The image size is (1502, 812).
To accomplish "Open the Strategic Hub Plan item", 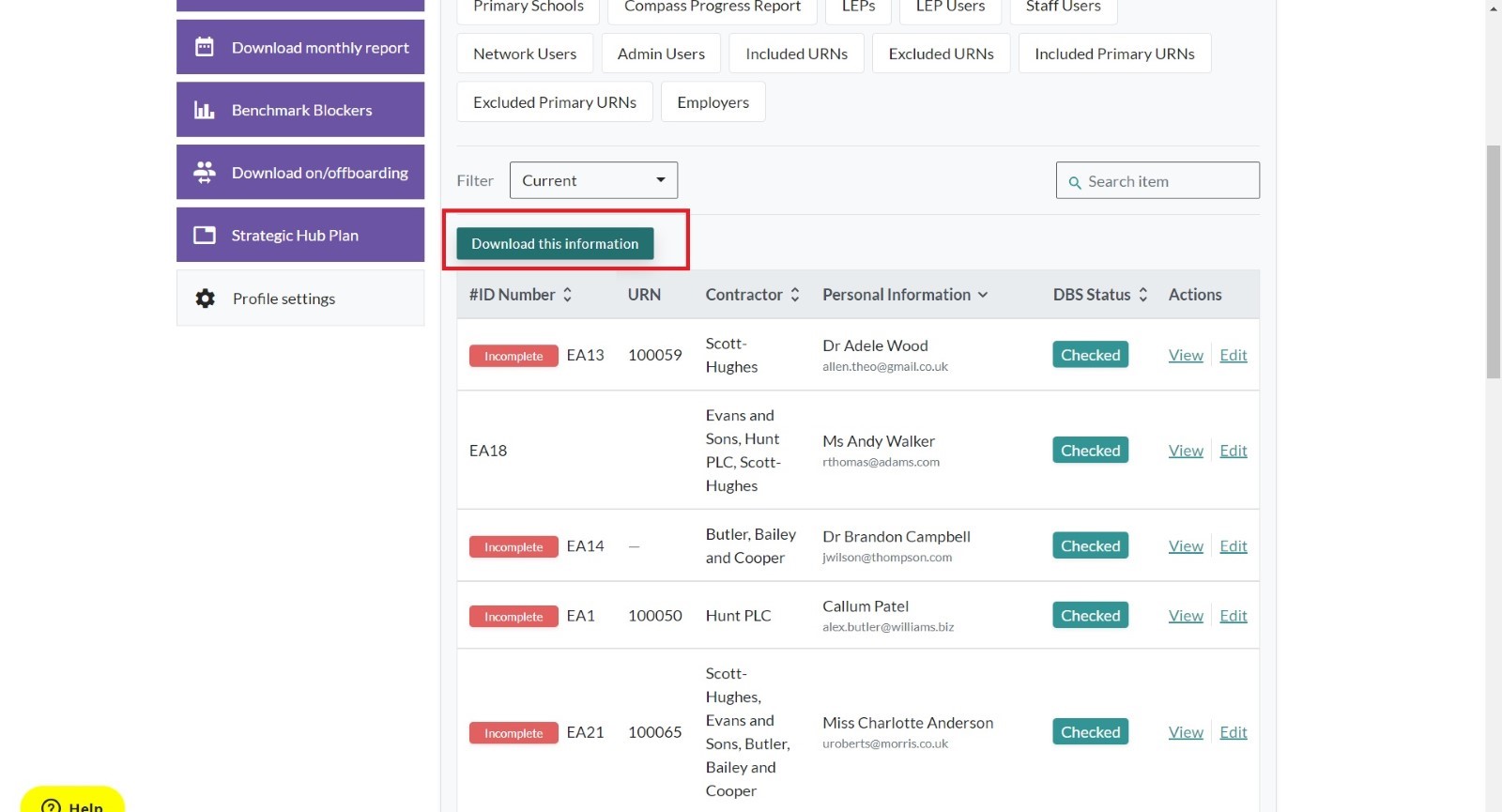I will click(300, 235).
